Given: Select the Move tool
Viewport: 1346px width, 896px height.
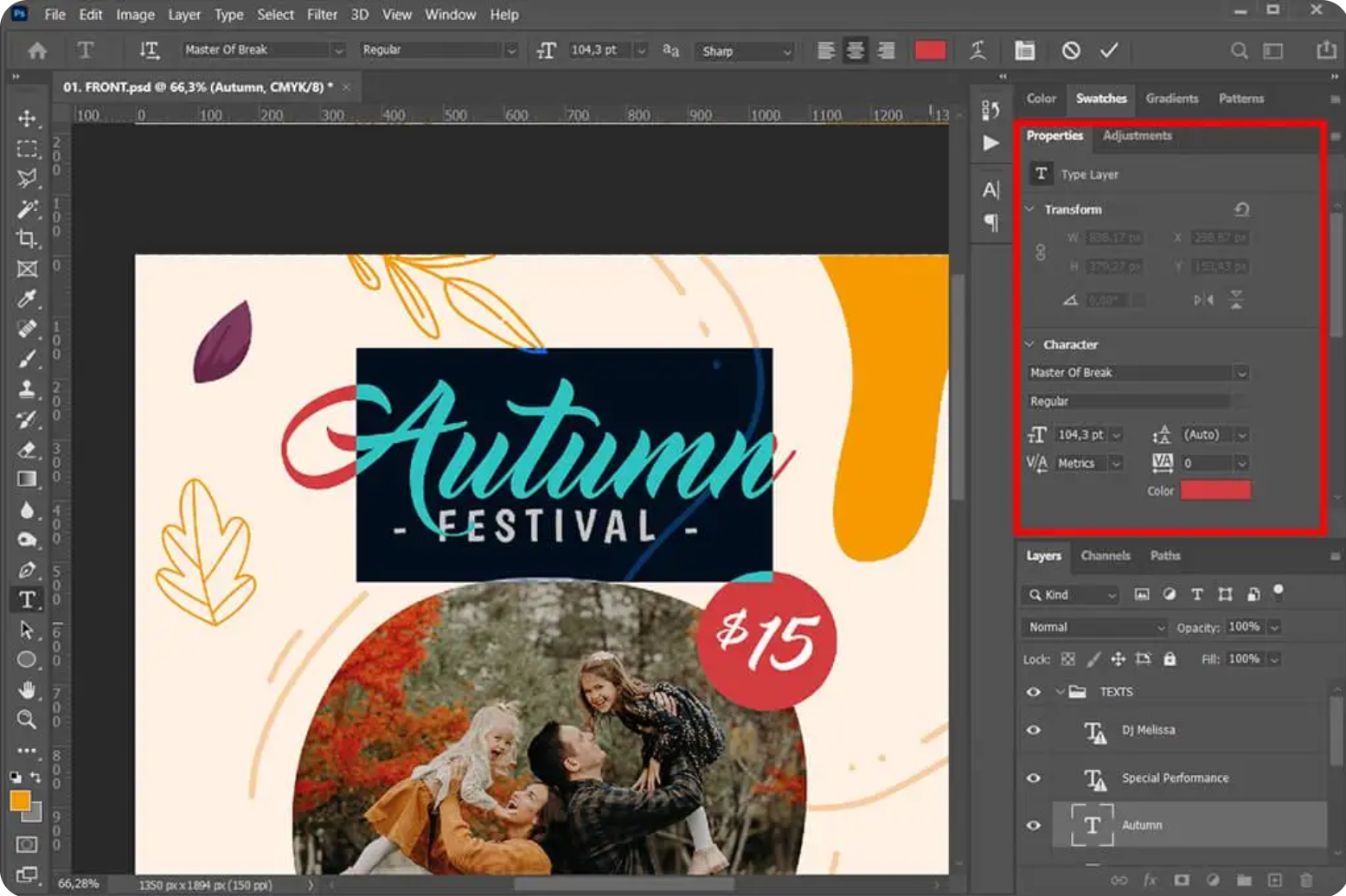Looking at the screenshot, I should 28,119.
